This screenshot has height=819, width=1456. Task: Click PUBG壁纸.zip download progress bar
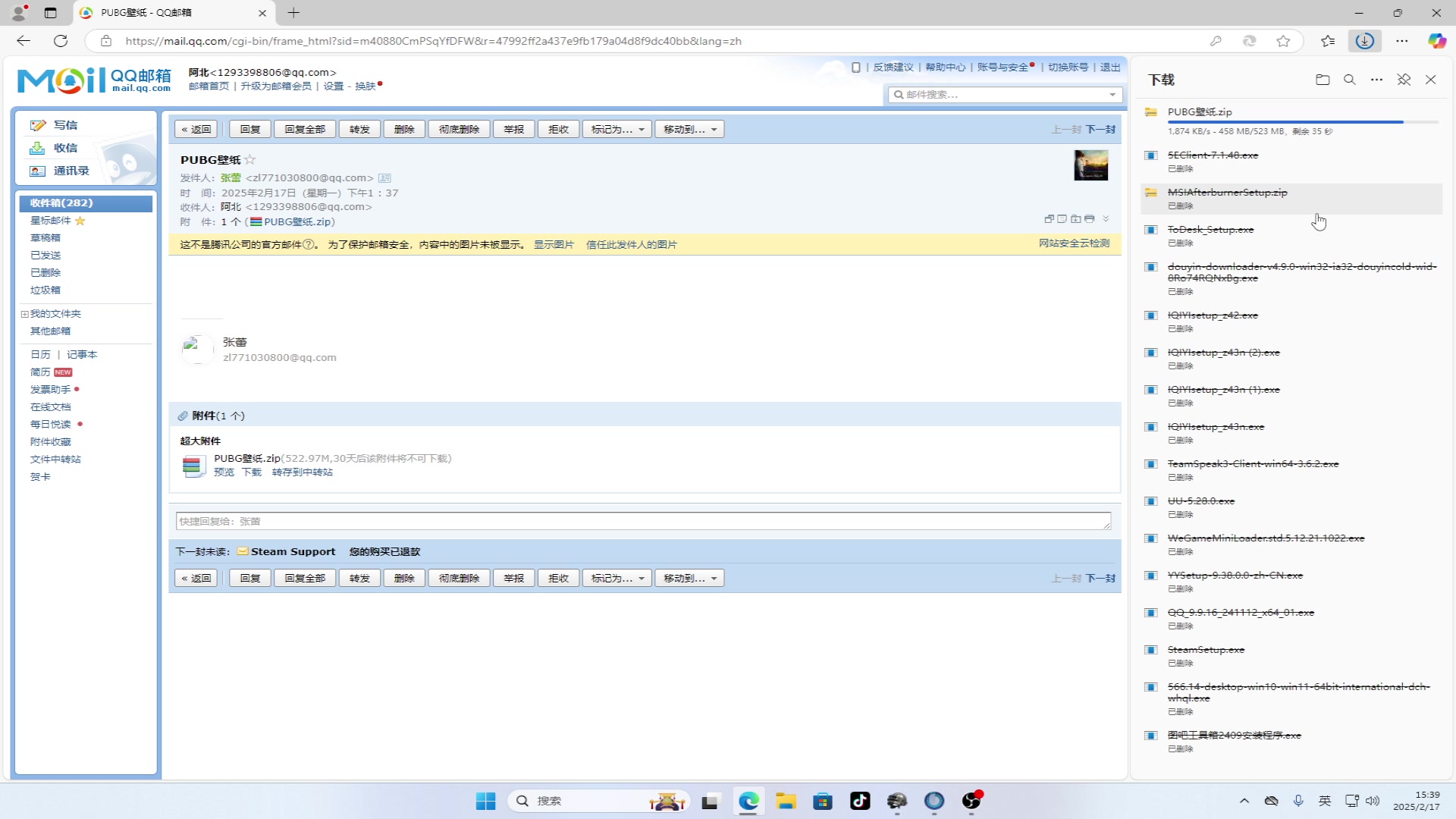coord(1303,122)
